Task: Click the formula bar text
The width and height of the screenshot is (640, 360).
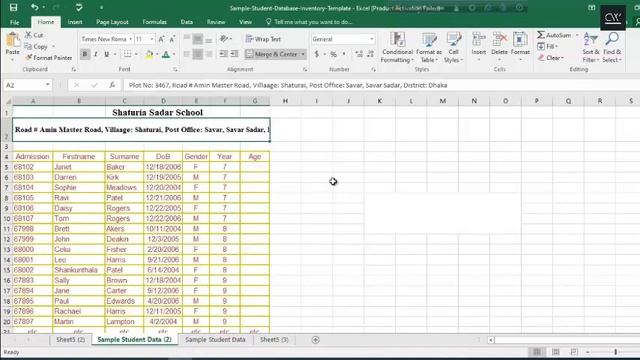Action: point(288,85)
